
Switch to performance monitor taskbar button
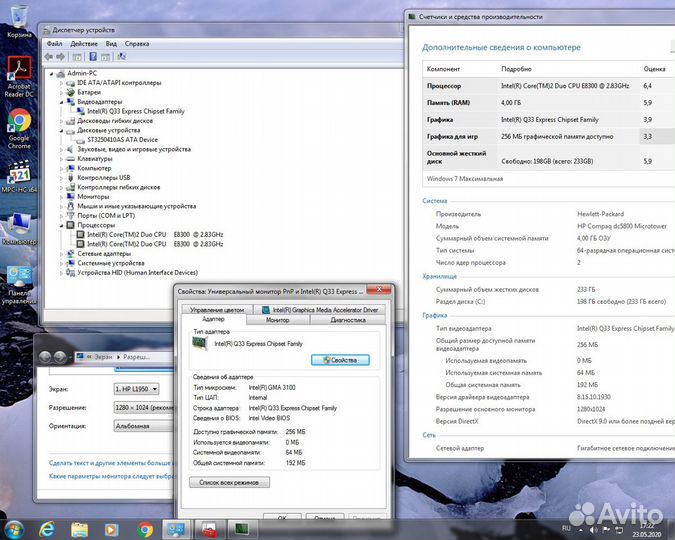pos(242,529)
